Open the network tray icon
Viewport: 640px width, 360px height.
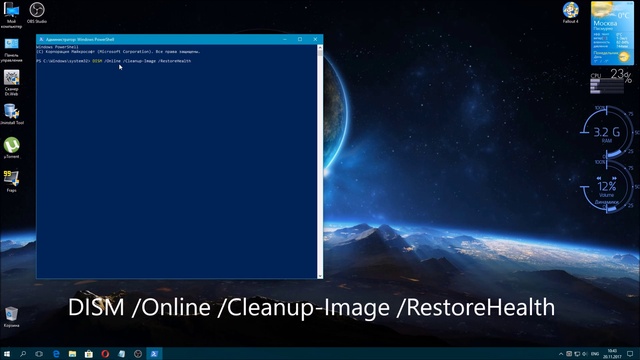tap(577, 354)
